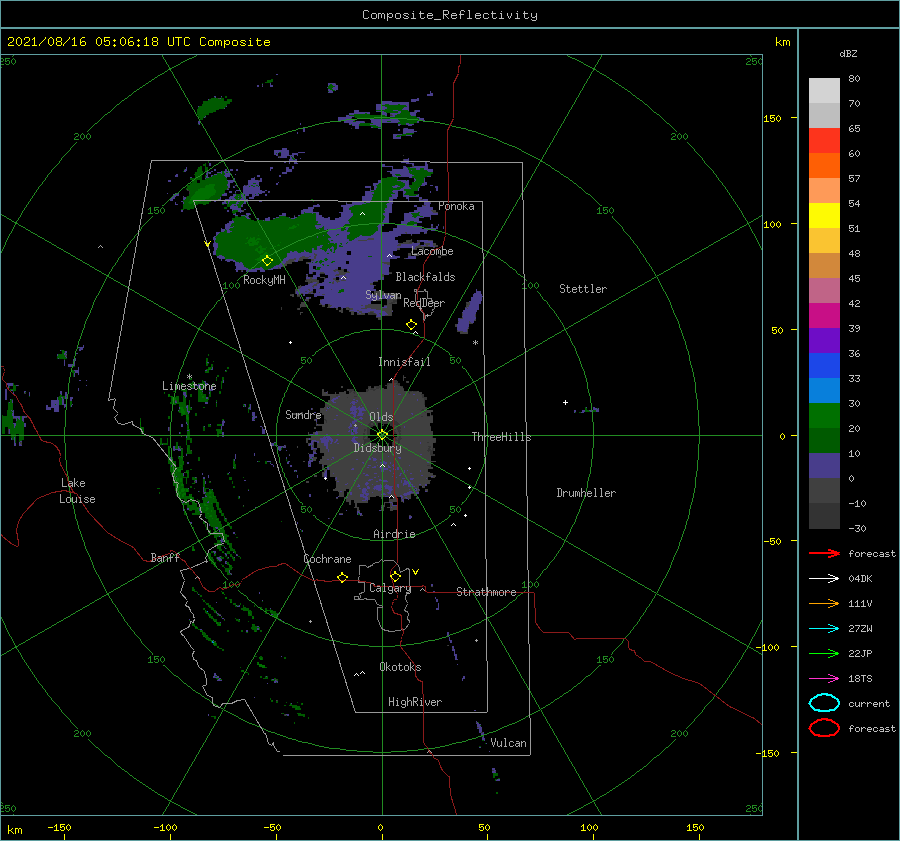
Task: Select the Okotoks label
Action: click(400, 666)
